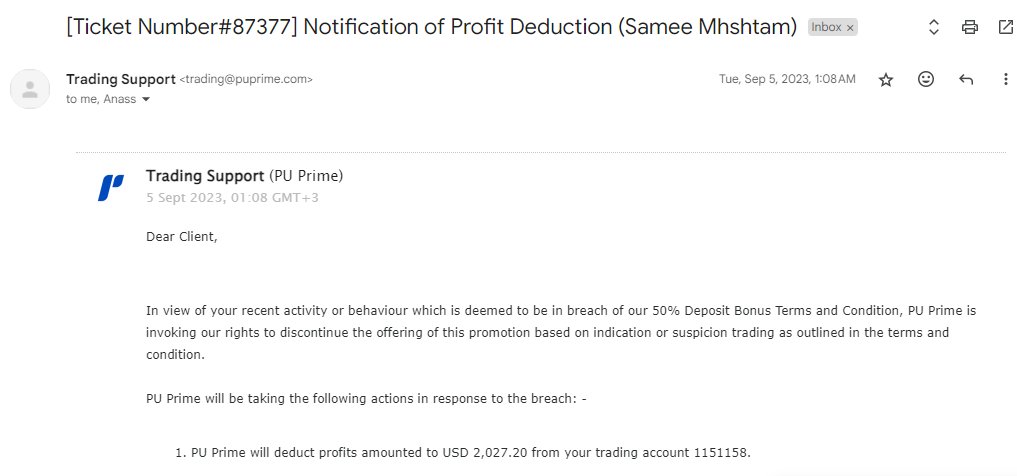1017x476 pixels.
Task: Click the sender's gray profile avatar
Action: (30, 89)
